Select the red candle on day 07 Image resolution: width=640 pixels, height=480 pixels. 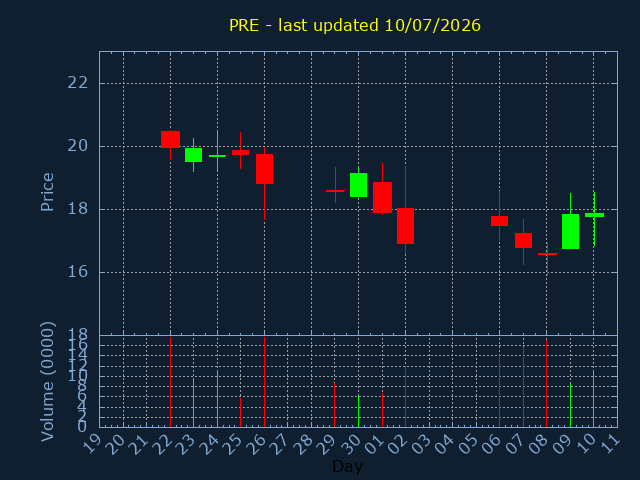pyautogui.click(x=523, y=240)
